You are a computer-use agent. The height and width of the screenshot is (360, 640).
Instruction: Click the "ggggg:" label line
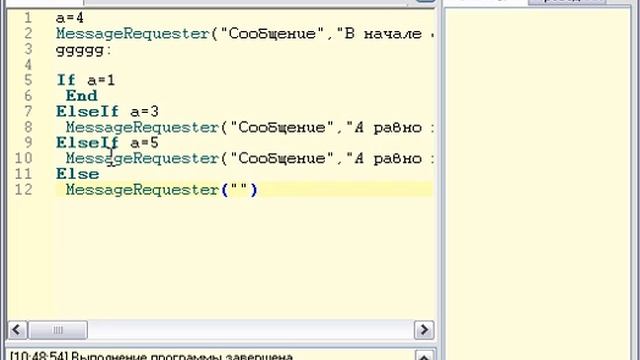click(83, 50)
